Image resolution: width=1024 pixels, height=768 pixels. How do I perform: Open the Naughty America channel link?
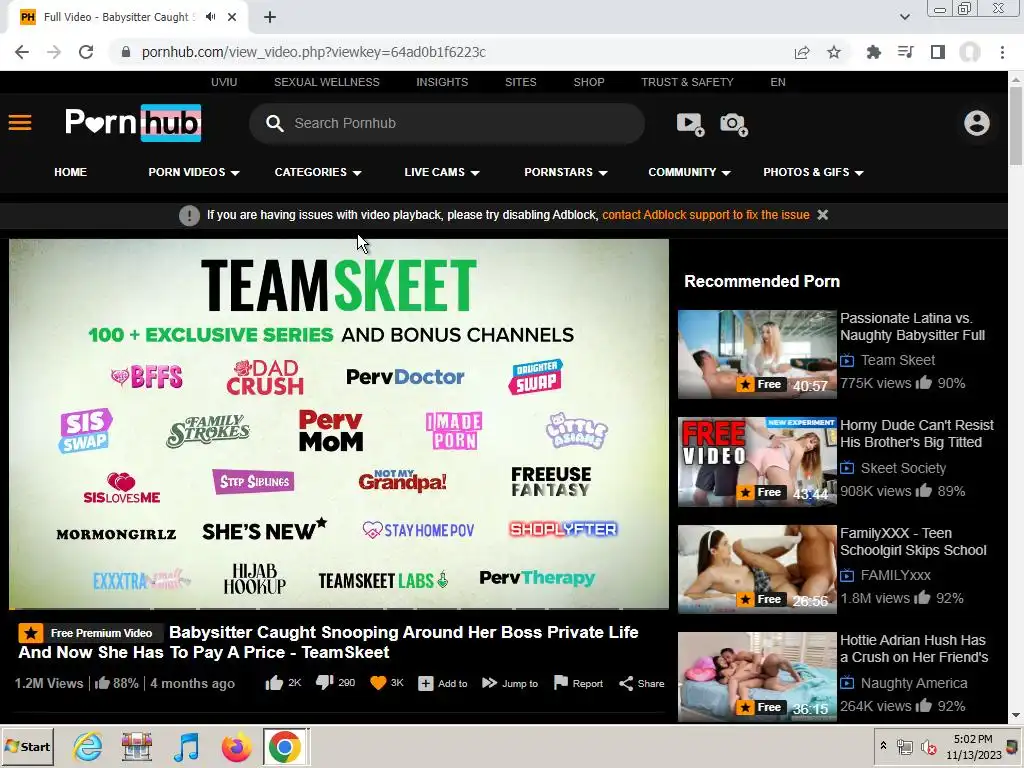click(x=914, y=683)
